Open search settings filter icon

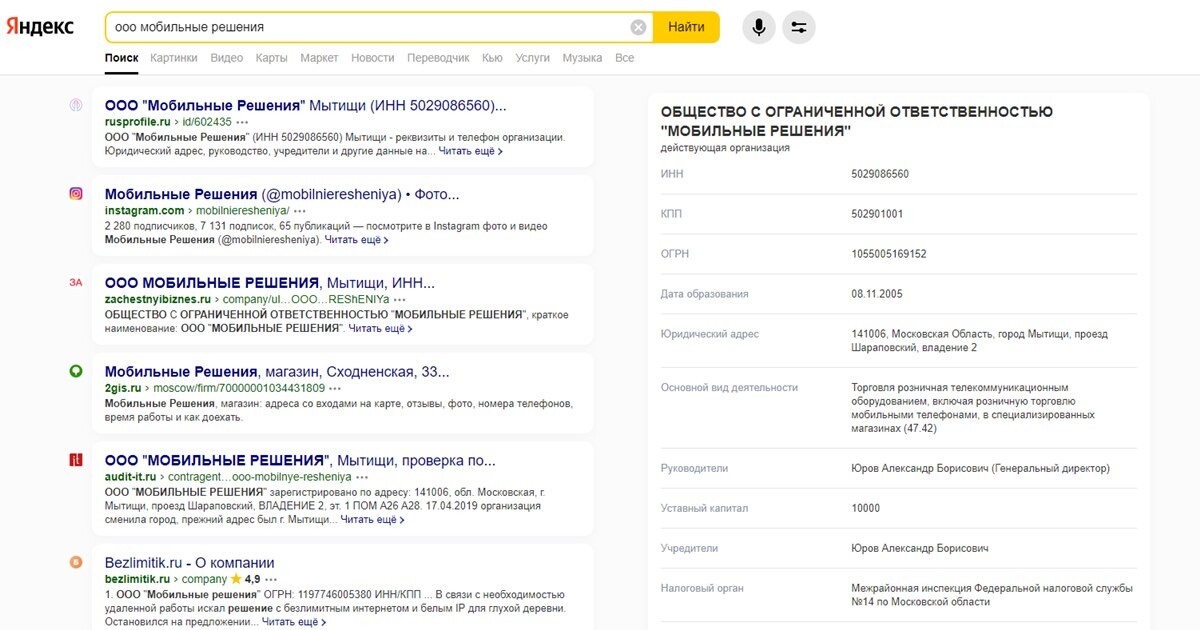coord(799,27)
